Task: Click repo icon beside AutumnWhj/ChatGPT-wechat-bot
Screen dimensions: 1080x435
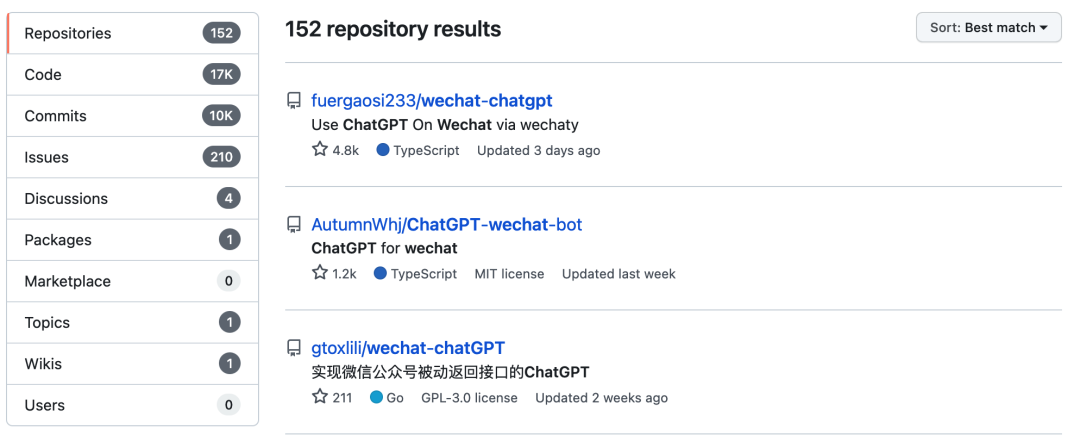Action: point(294,224)
